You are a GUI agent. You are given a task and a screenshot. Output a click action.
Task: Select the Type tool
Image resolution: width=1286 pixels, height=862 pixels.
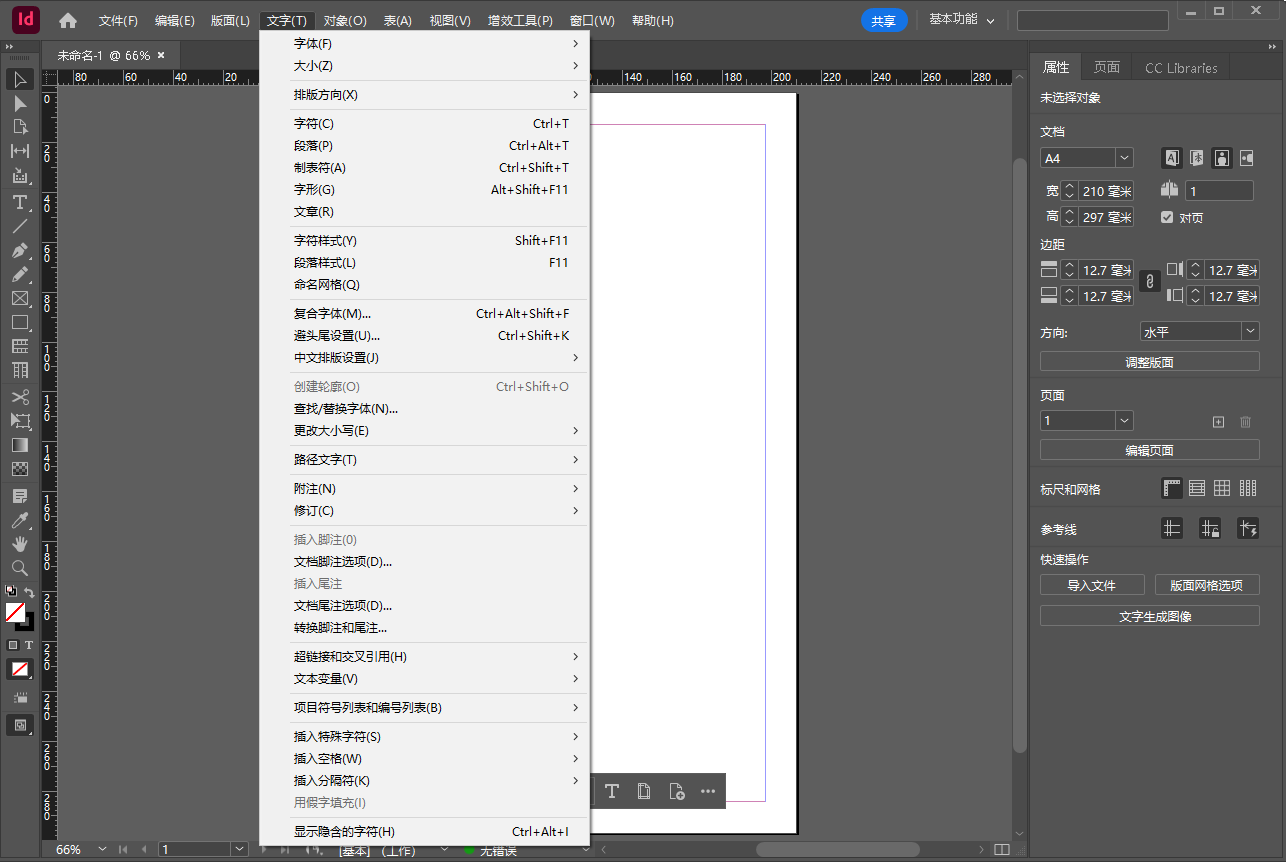point(20,202)
